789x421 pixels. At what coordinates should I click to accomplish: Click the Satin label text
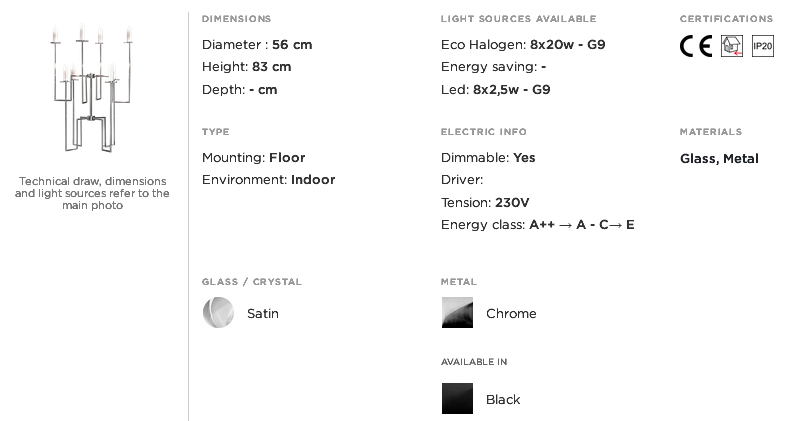point(263,313)
